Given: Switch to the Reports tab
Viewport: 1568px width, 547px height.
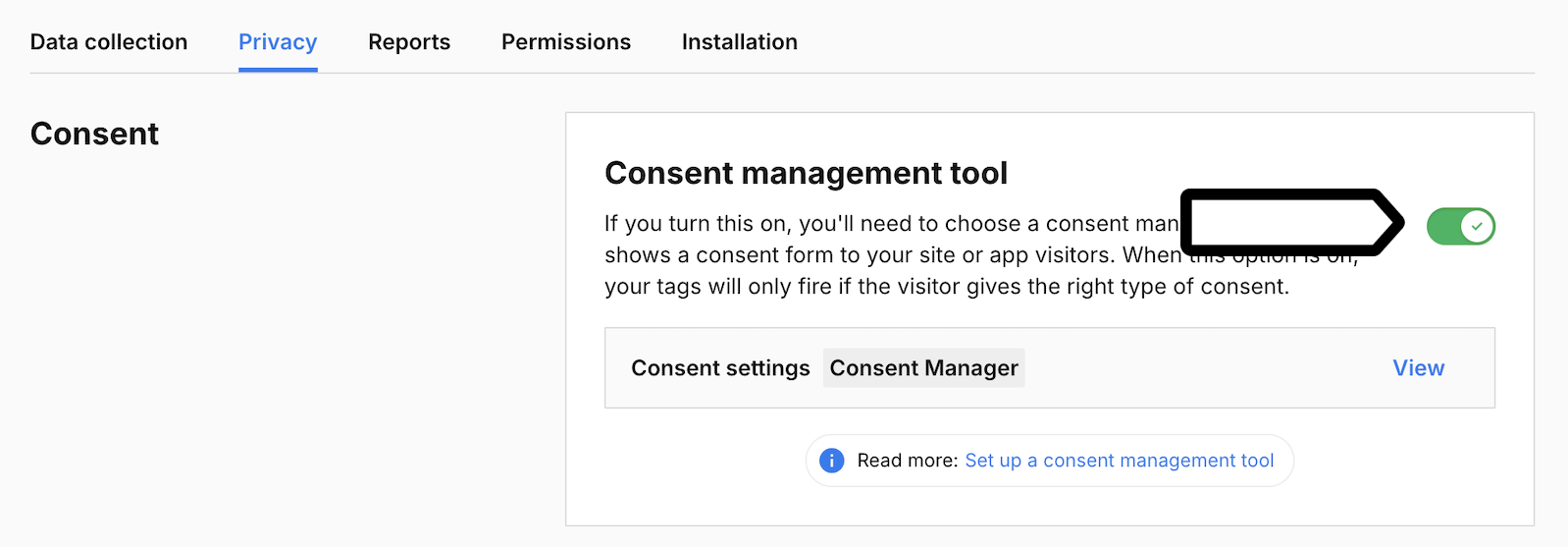Looking at the screenshot, I should [x=409, y=42].
